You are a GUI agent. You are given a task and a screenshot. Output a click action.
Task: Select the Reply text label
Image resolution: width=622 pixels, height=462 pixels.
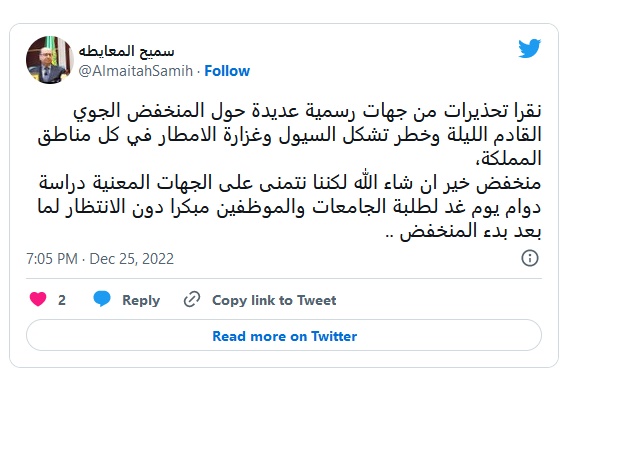pos(141,300)
